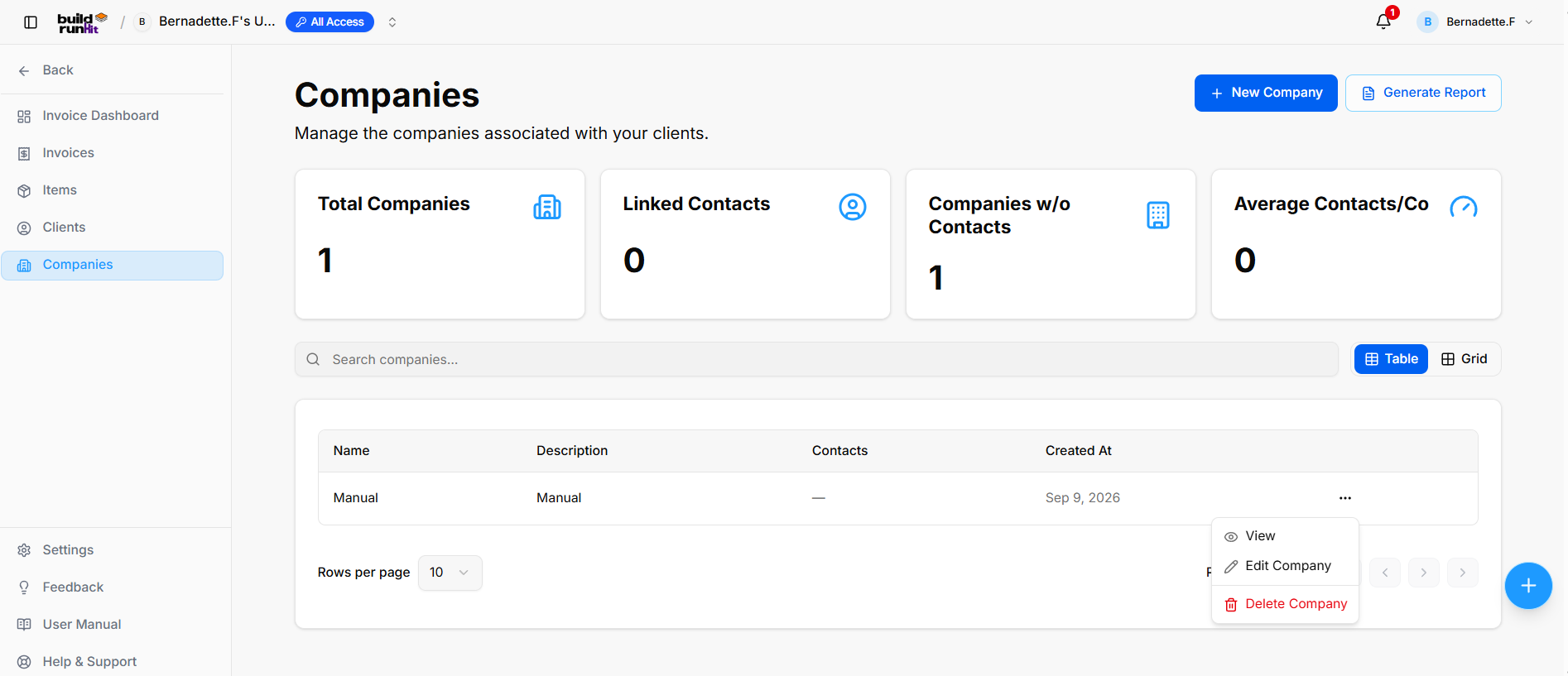The height and width of the screenshot is (676, 1568).
Task: Click the Name column header
Action: [351, 451]
